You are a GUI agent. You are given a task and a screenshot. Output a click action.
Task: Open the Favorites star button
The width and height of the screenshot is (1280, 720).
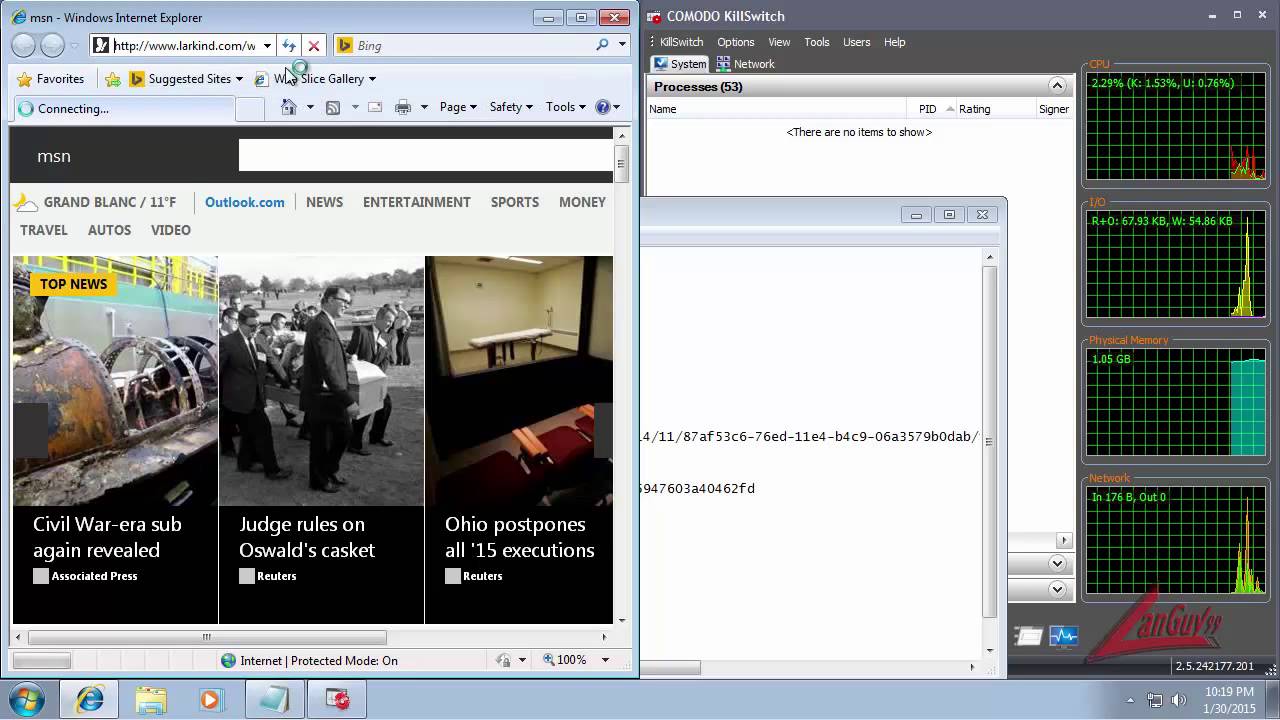pyautogui.click(x=51, y=79)
